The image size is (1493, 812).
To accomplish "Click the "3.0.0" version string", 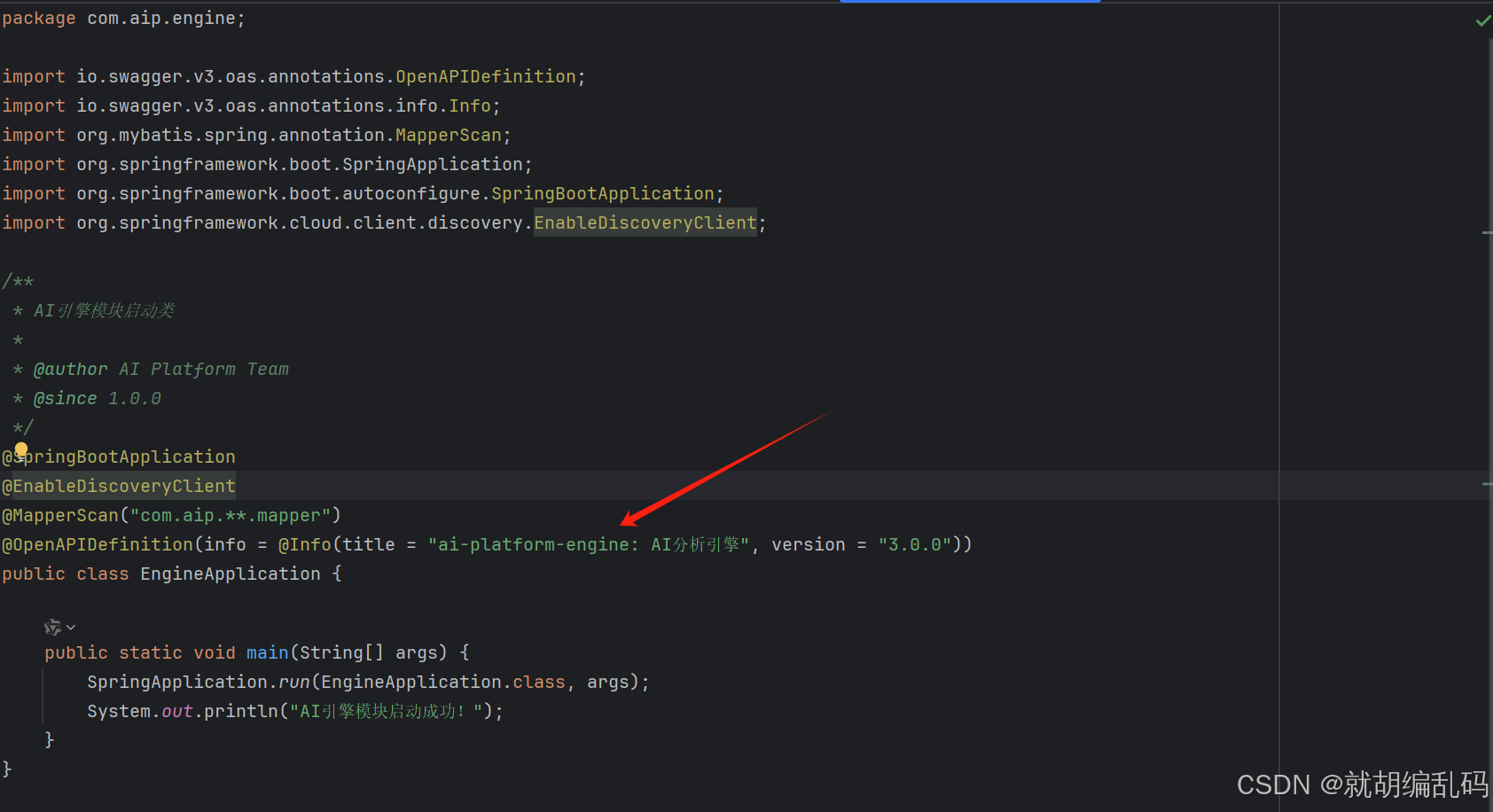I will 915,544.
